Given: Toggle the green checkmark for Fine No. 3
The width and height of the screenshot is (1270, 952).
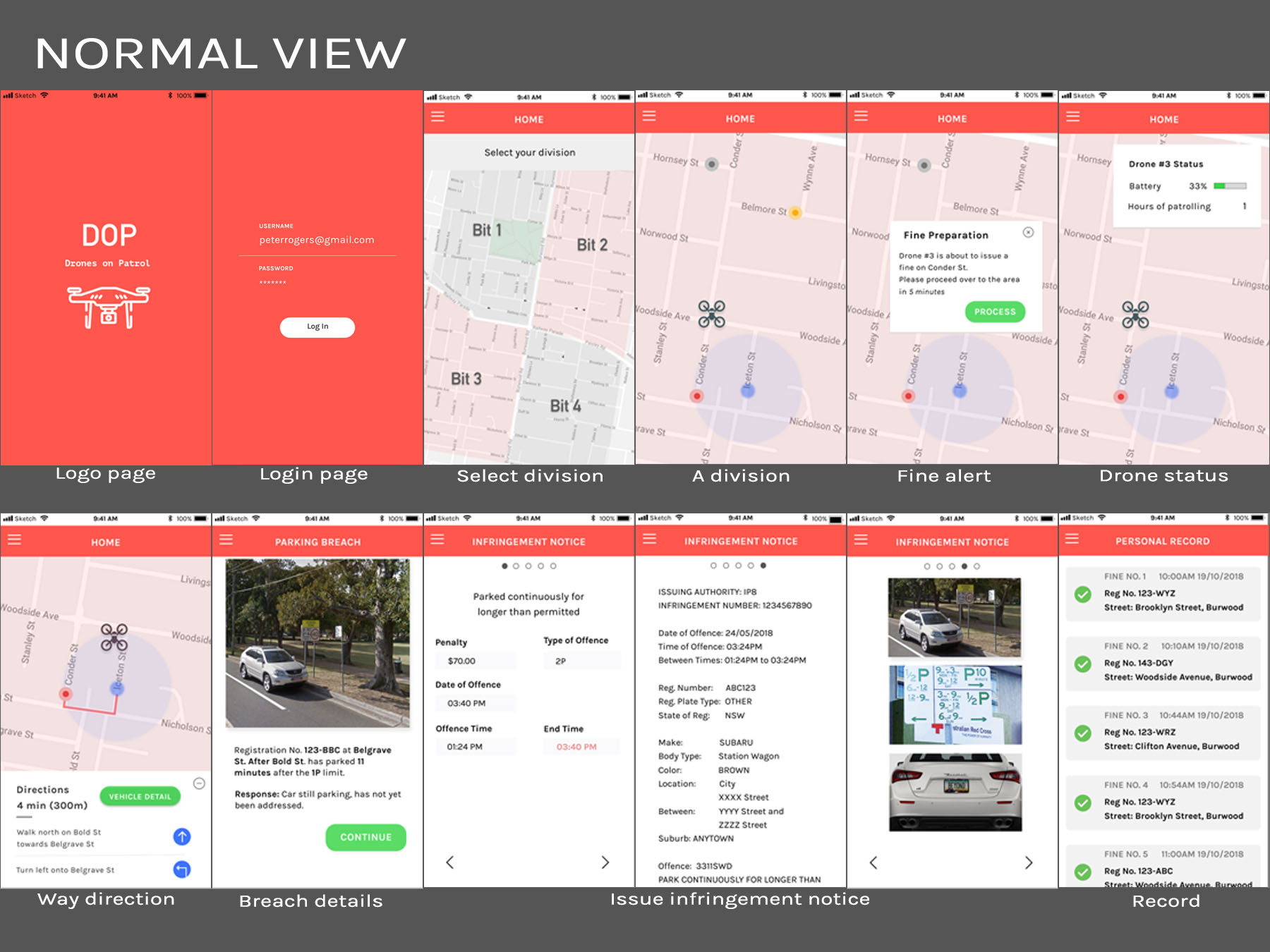Looking at the screenshot, I should click(1082, 733).
